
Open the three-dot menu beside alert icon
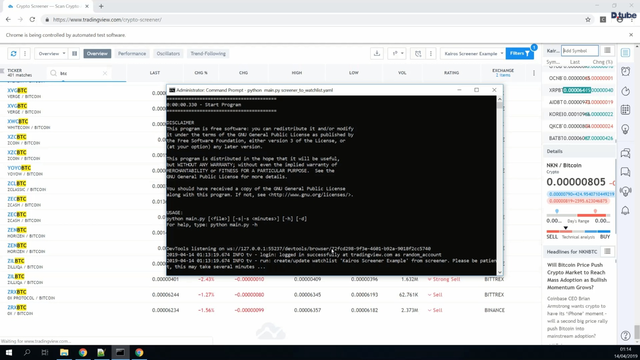tap(431, 53)
